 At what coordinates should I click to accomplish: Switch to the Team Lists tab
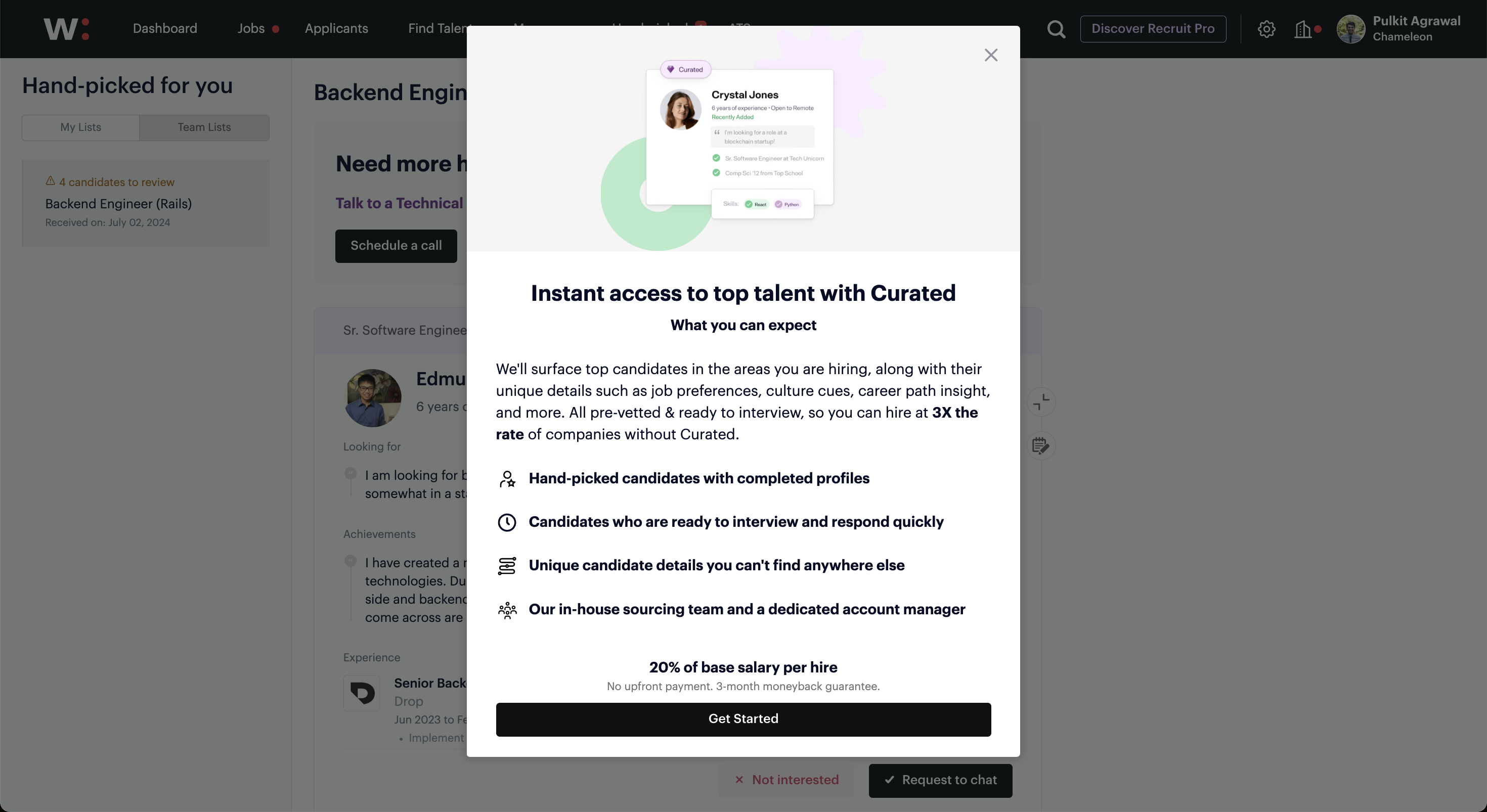[x=204, y=127]
